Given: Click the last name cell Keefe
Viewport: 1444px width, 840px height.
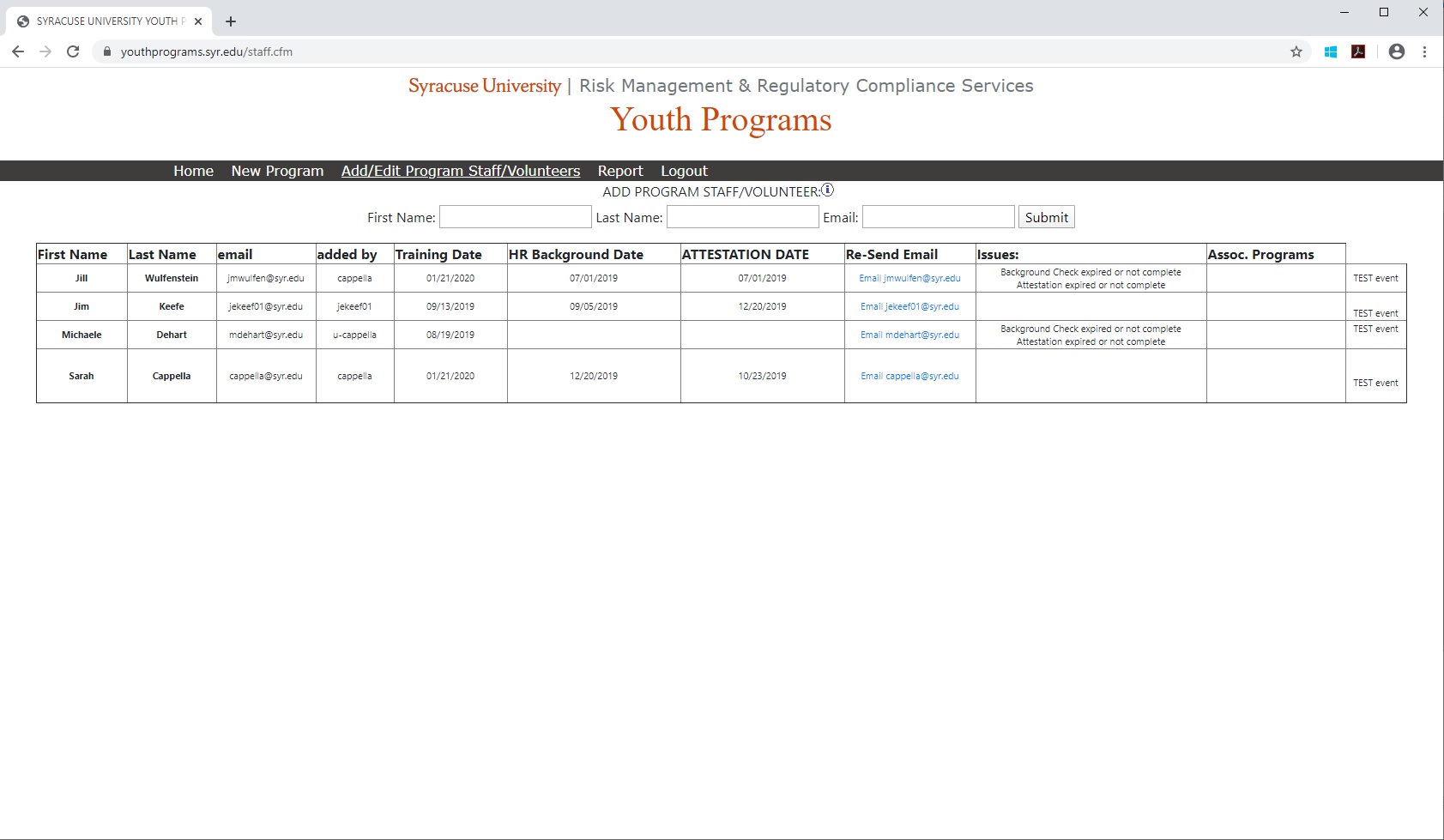Looking at the screenshot, I should point(172,306).
